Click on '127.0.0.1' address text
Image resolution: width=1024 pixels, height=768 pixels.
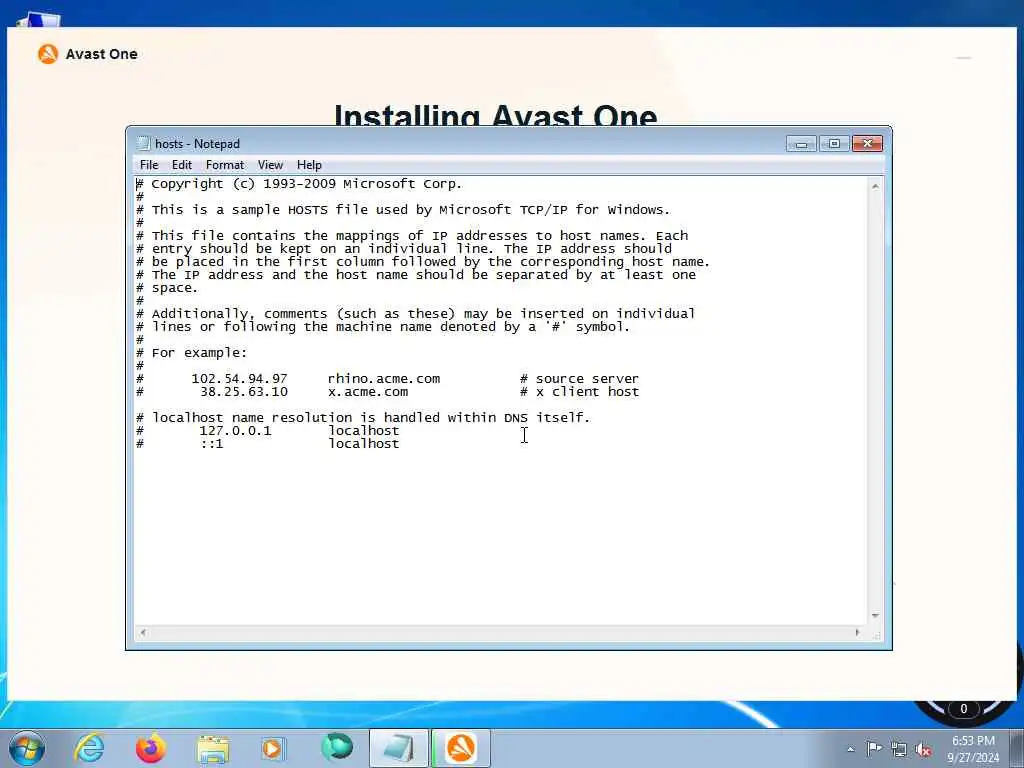(235, 431)
